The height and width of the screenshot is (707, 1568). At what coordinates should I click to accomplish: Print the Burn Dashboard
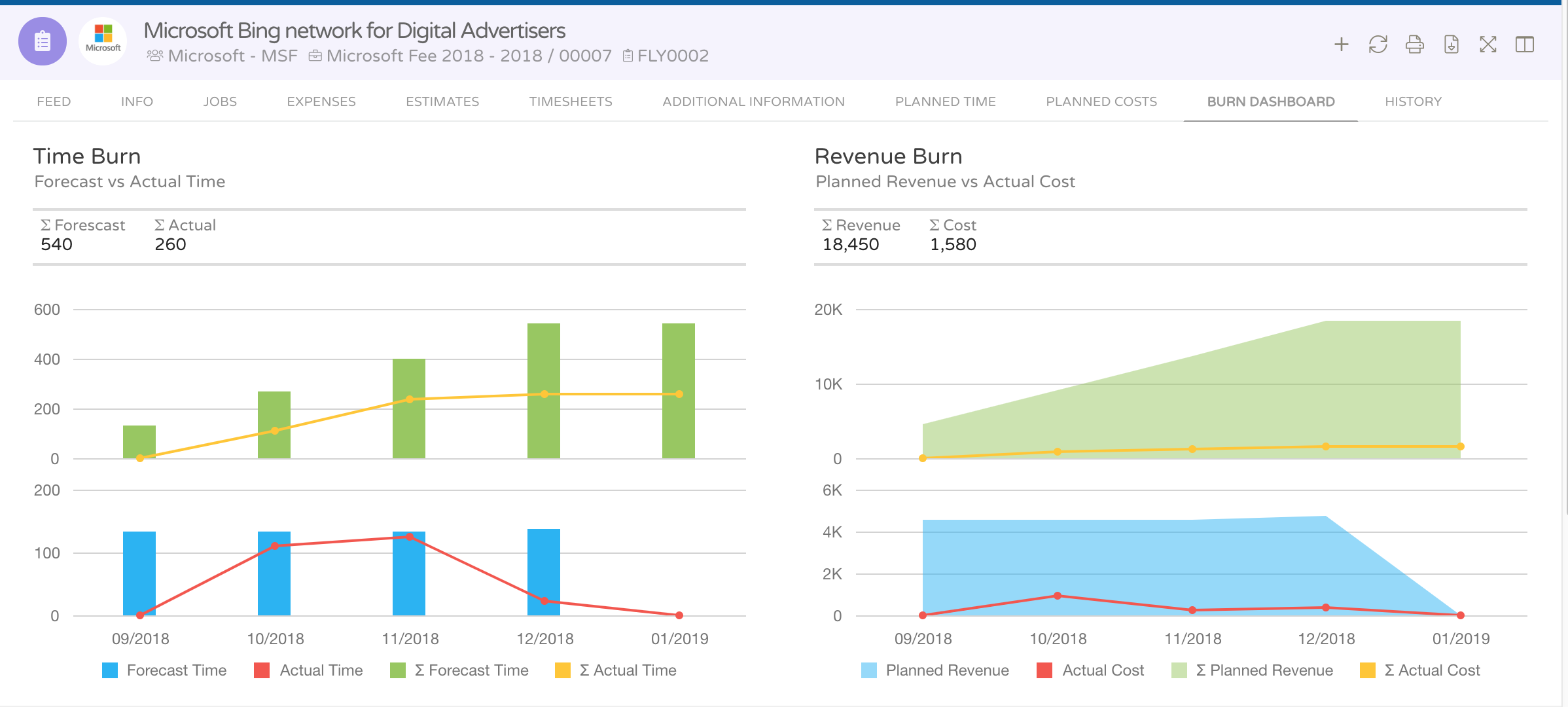(1415, 44)
